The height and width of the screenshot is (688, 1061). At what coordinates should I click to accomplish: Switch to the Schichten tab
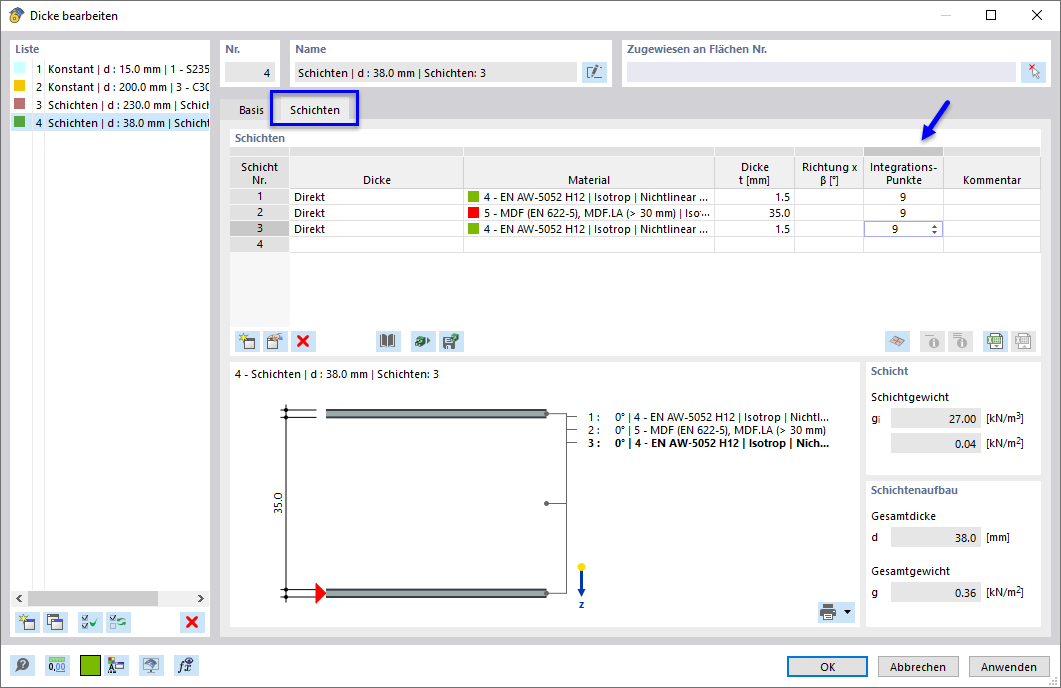pyautogui.click(x=315, y=110)
